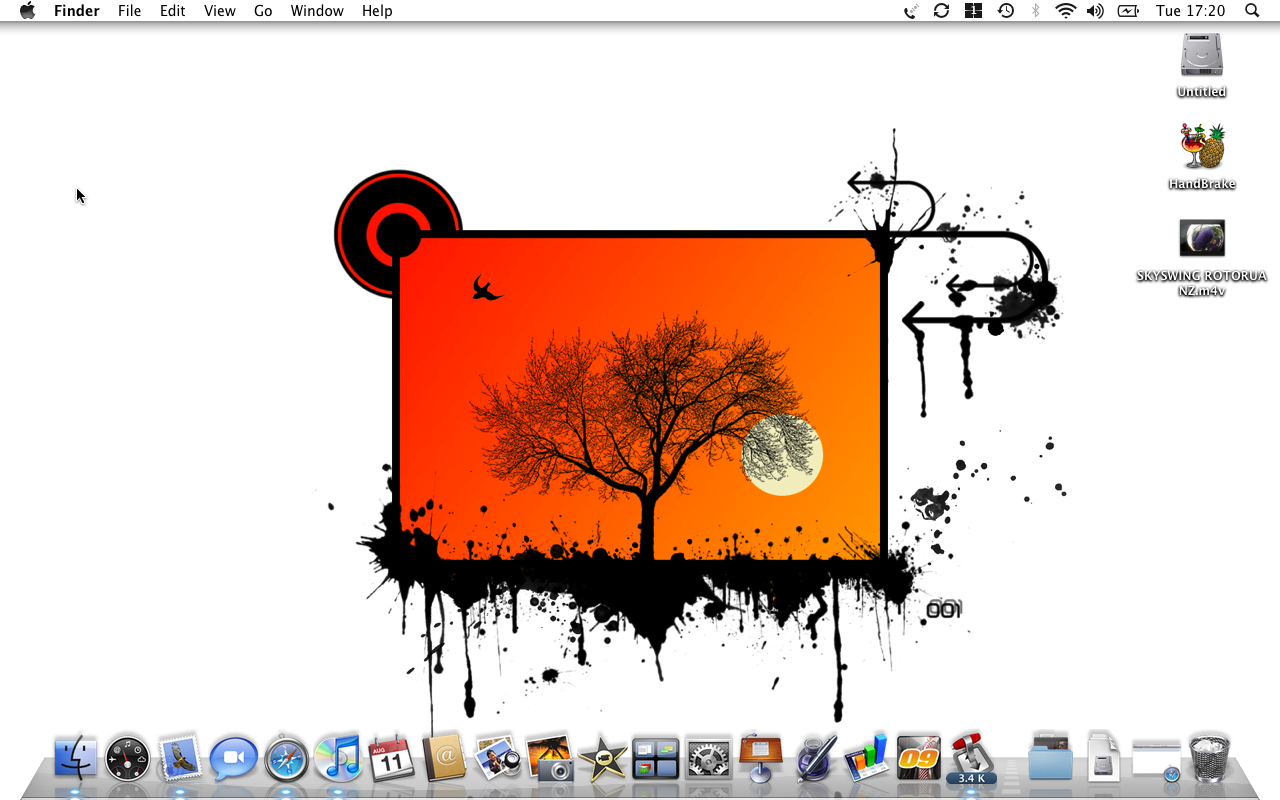Open the Go menu
The width and height of the screenshot is (1280, 800).
click(x=263, y=11)
